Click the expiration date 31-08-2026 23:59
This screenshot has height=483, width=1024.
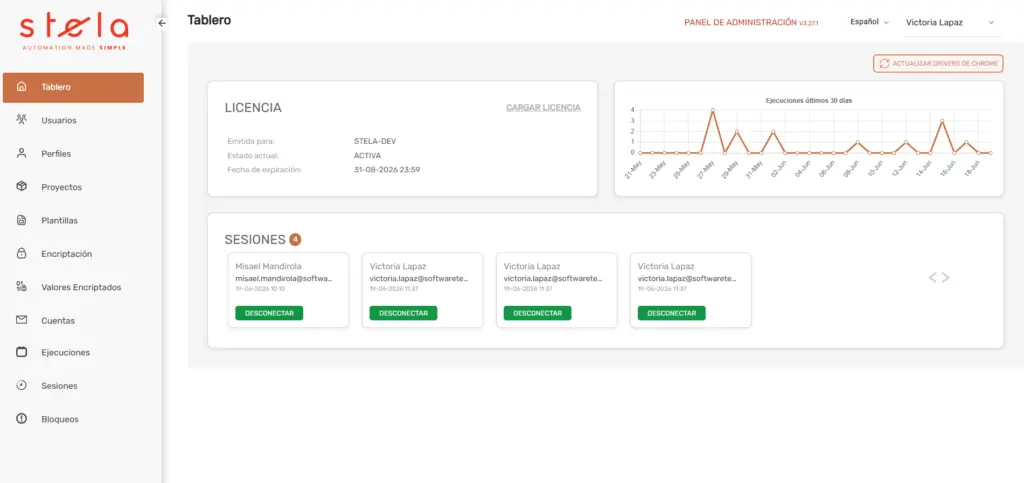point(387,170)
